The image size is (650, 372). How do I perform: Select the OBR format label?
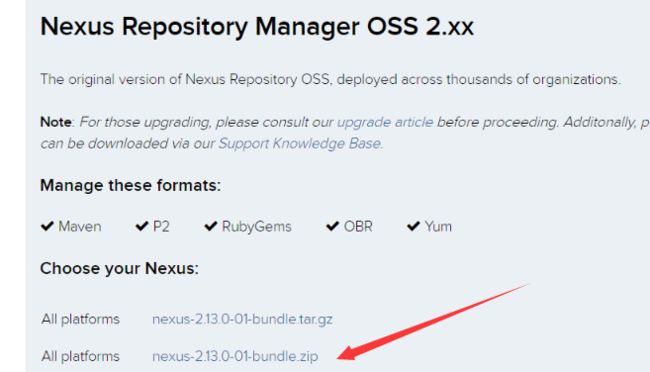pos(358,226)
